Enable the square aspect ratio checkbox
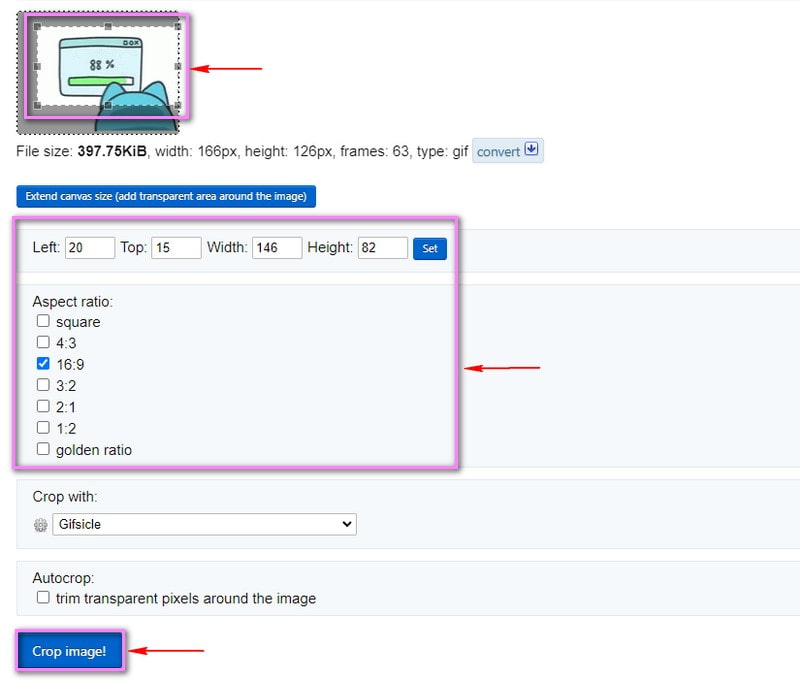Screen dimensions: 800x682 click(x=43, y=322)
